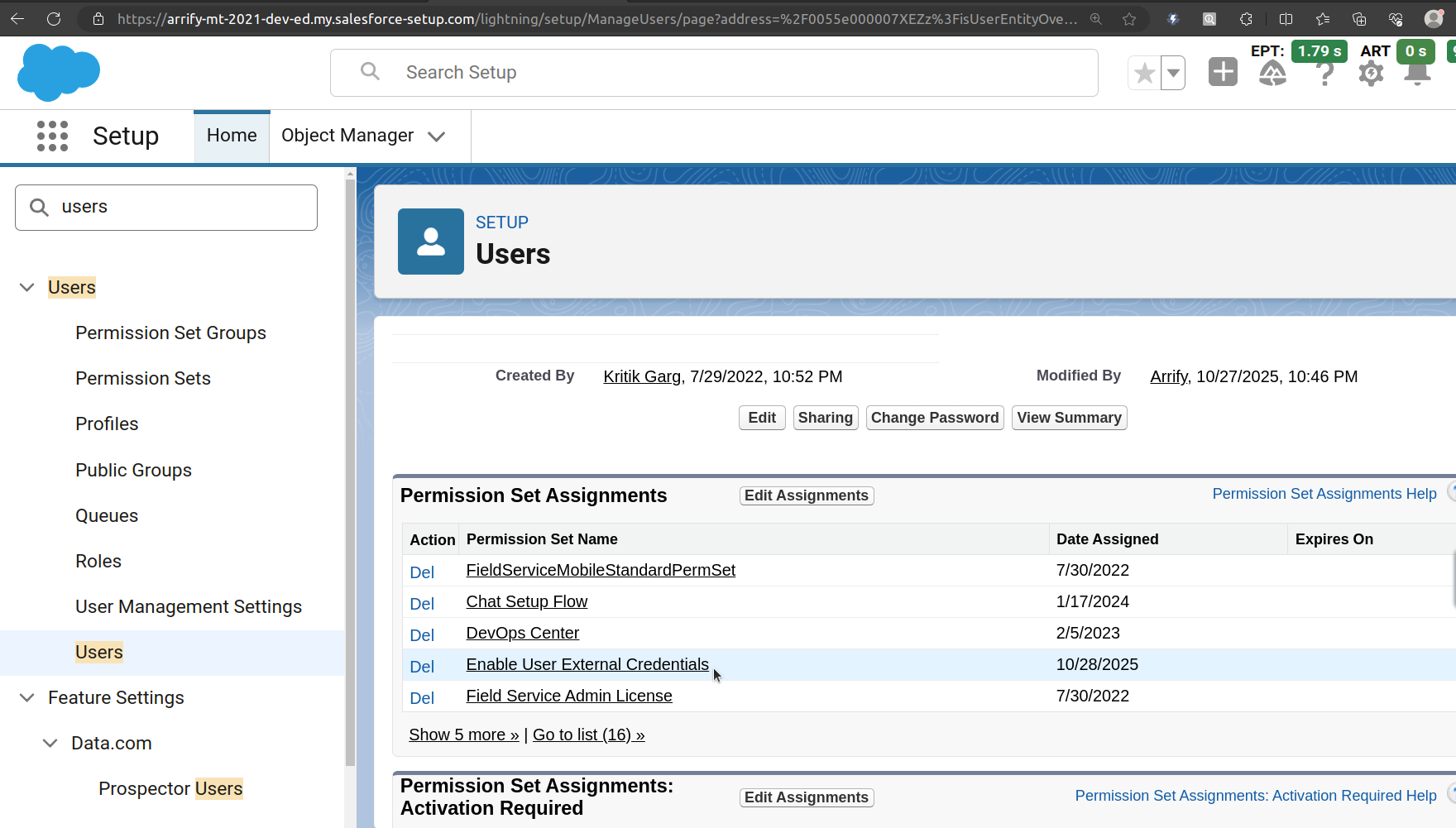
Task: Click the Salesforce Help question mark icon
Action: pyautogui.click(x=1324, y=73)
